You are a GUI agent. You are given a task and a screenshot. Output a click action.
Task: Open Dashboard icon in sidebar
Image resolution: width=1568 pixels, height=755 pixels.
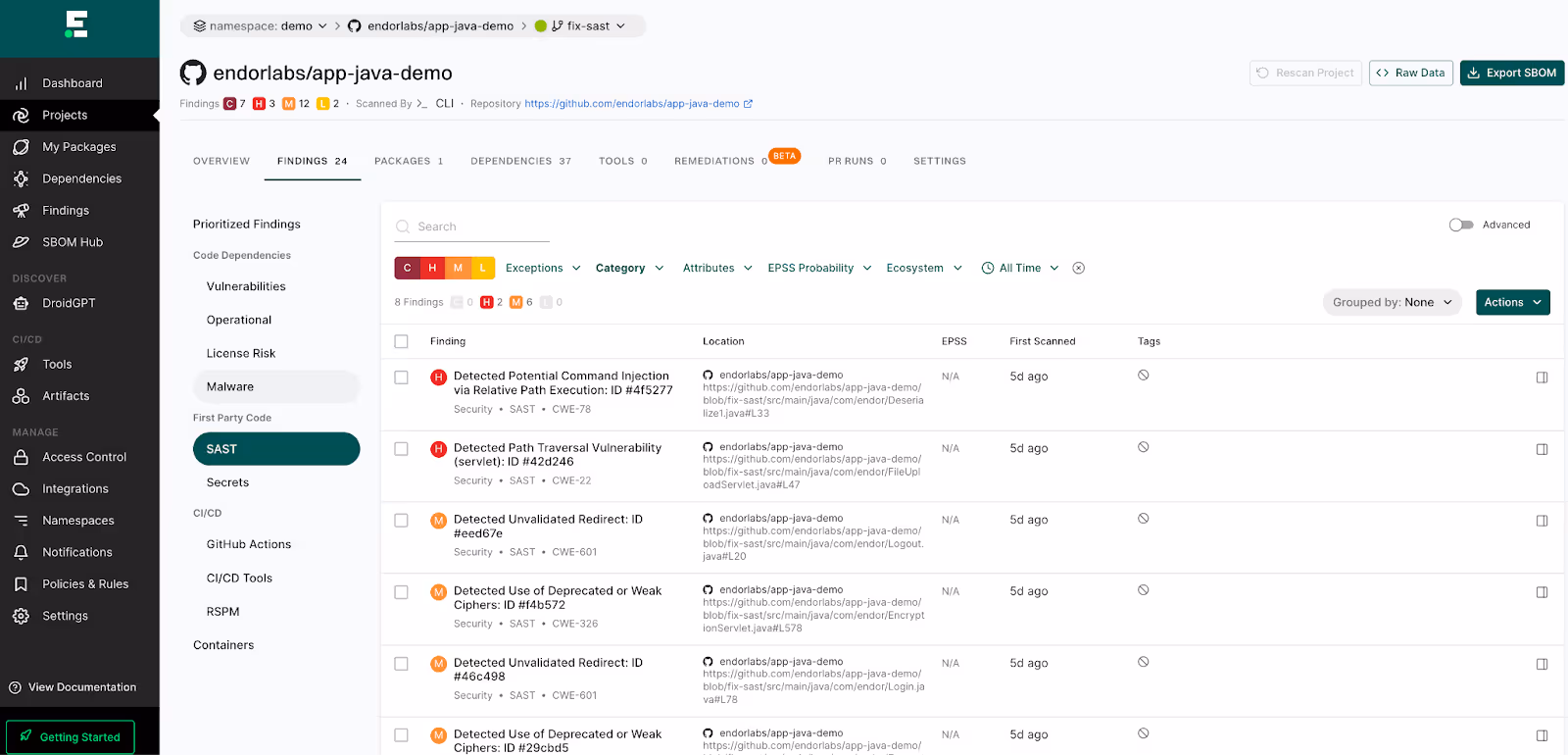21,83
